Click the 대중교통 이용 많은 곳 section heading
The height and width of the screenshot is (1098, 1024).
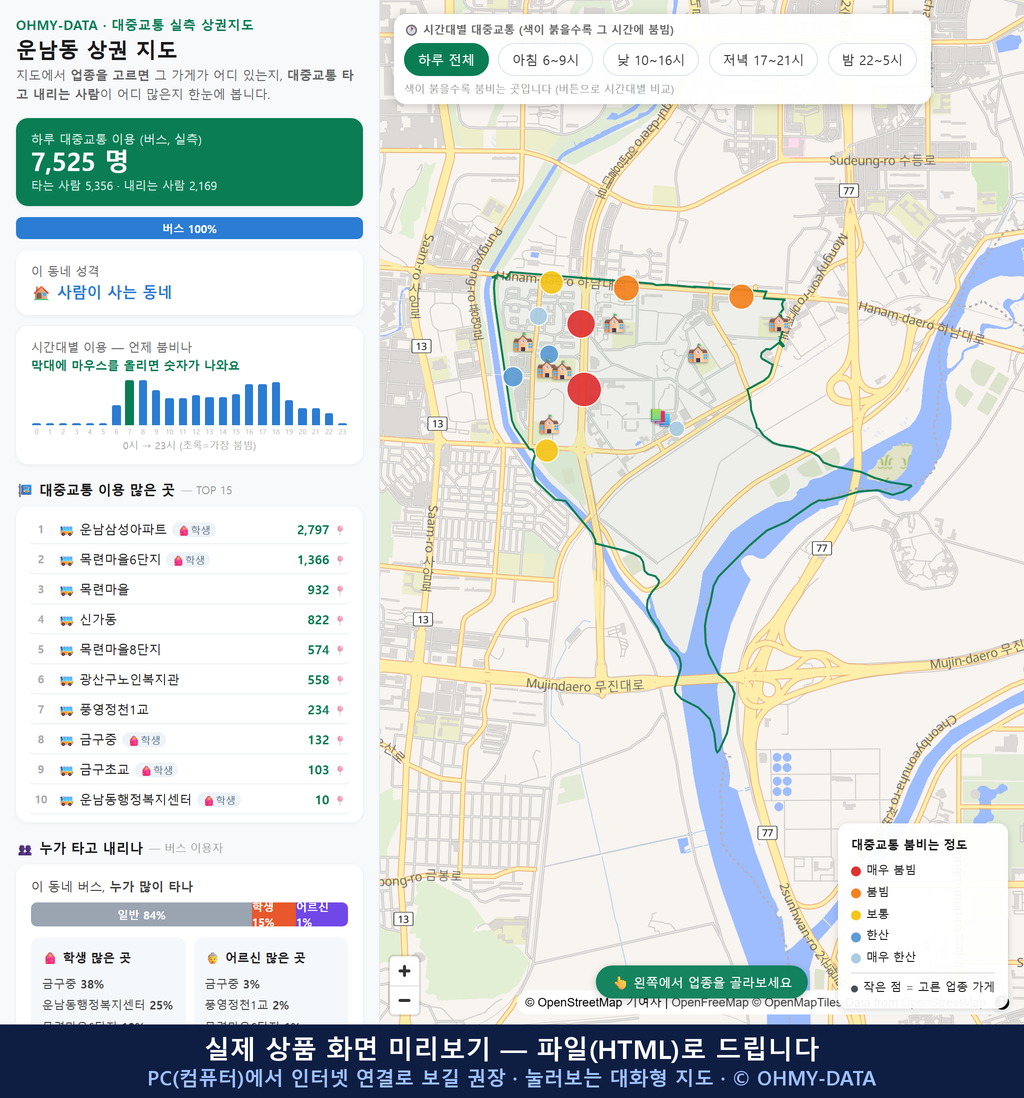point(106,490)
